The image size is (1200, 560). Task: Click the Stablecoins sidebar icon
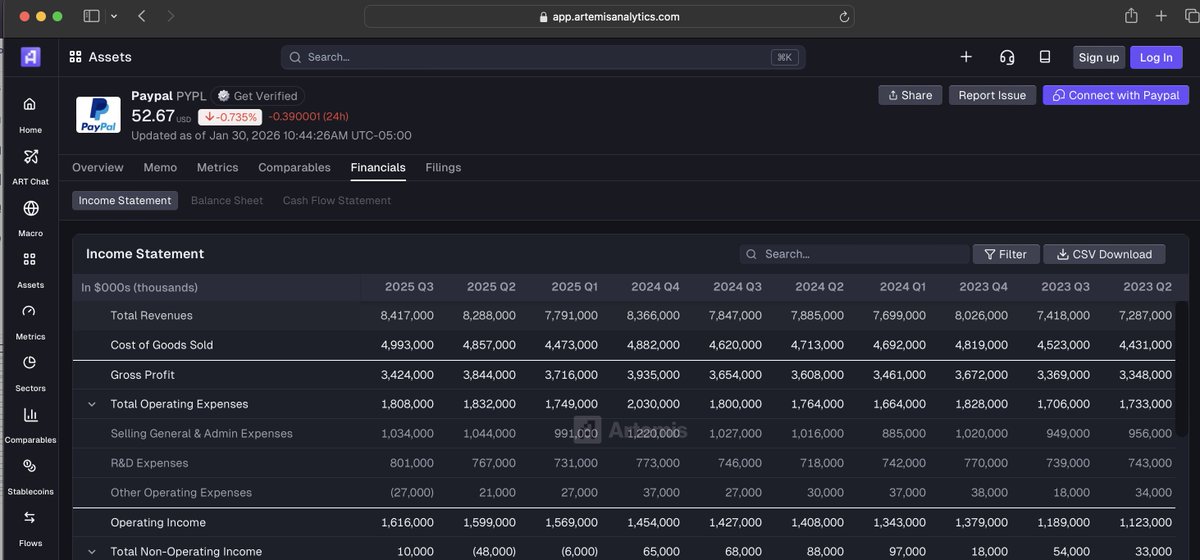[30, 466]
